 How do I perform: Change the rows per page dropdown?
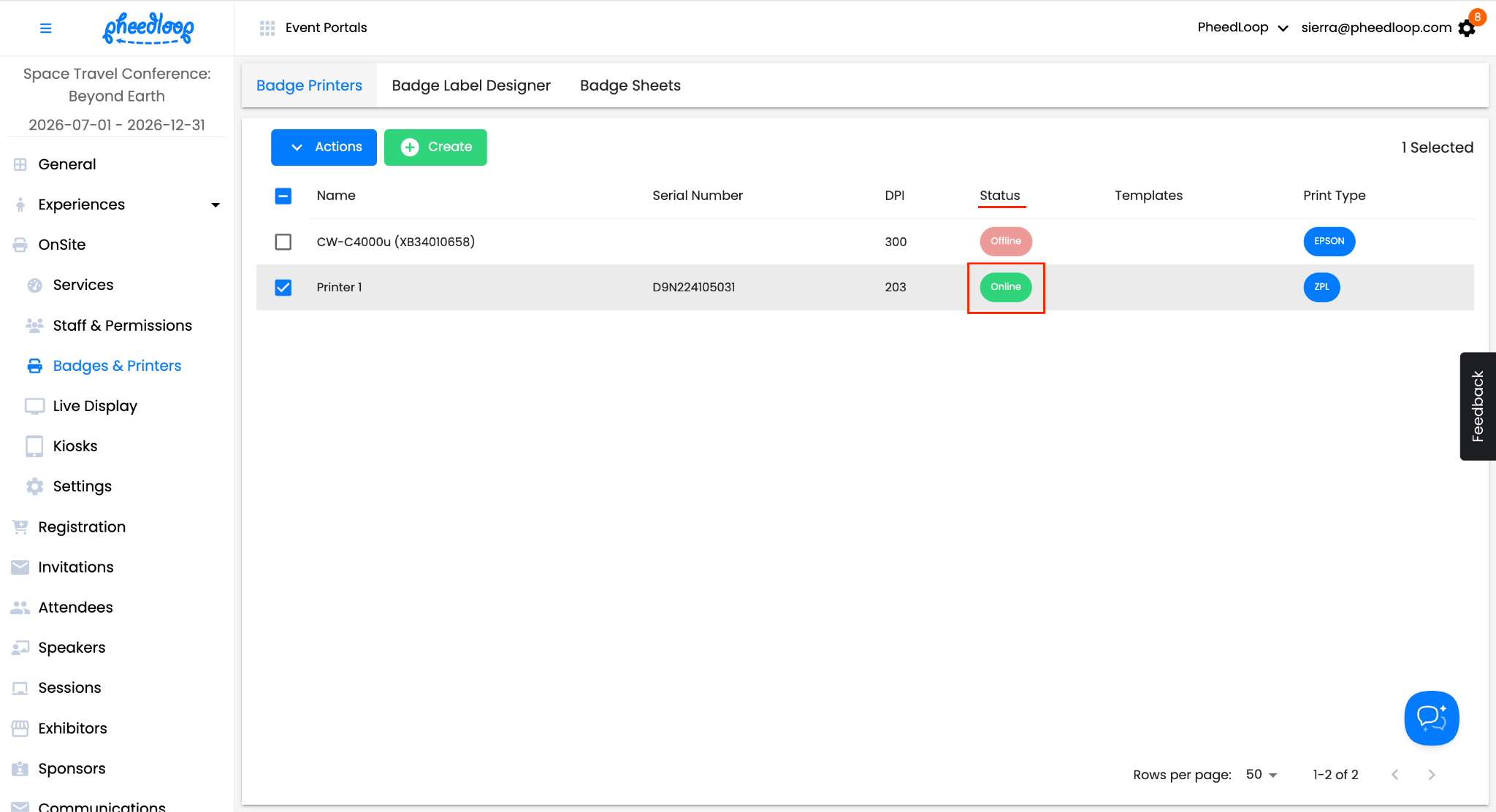pyautogui.click(x=1262, y=775)
